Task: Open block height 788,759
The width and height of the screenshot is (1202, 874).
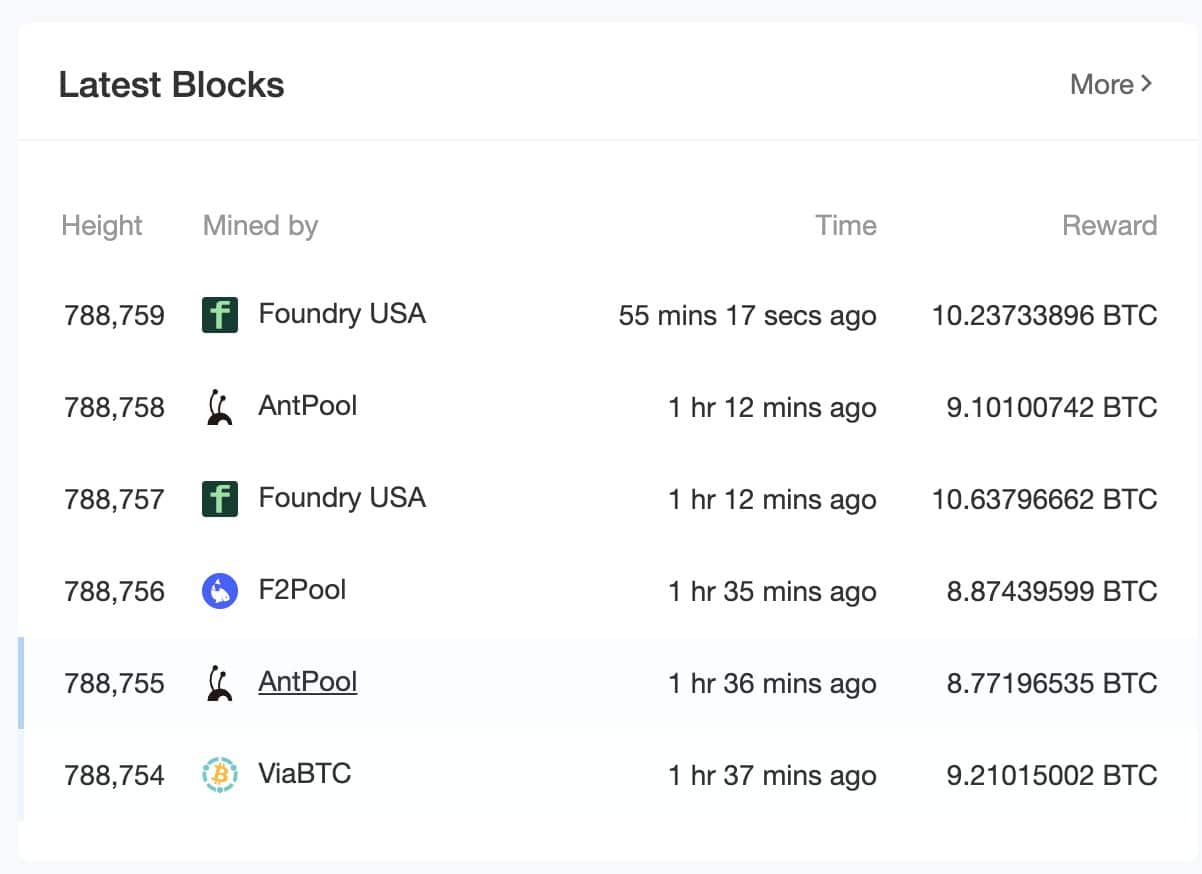Action: [x=114, y=316]
